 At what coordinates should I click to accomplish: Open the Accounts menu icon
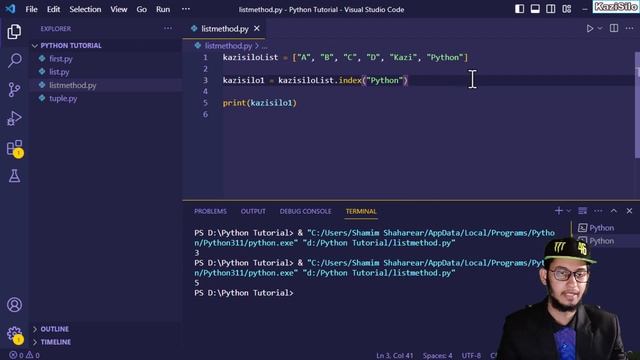pos(14,304)
